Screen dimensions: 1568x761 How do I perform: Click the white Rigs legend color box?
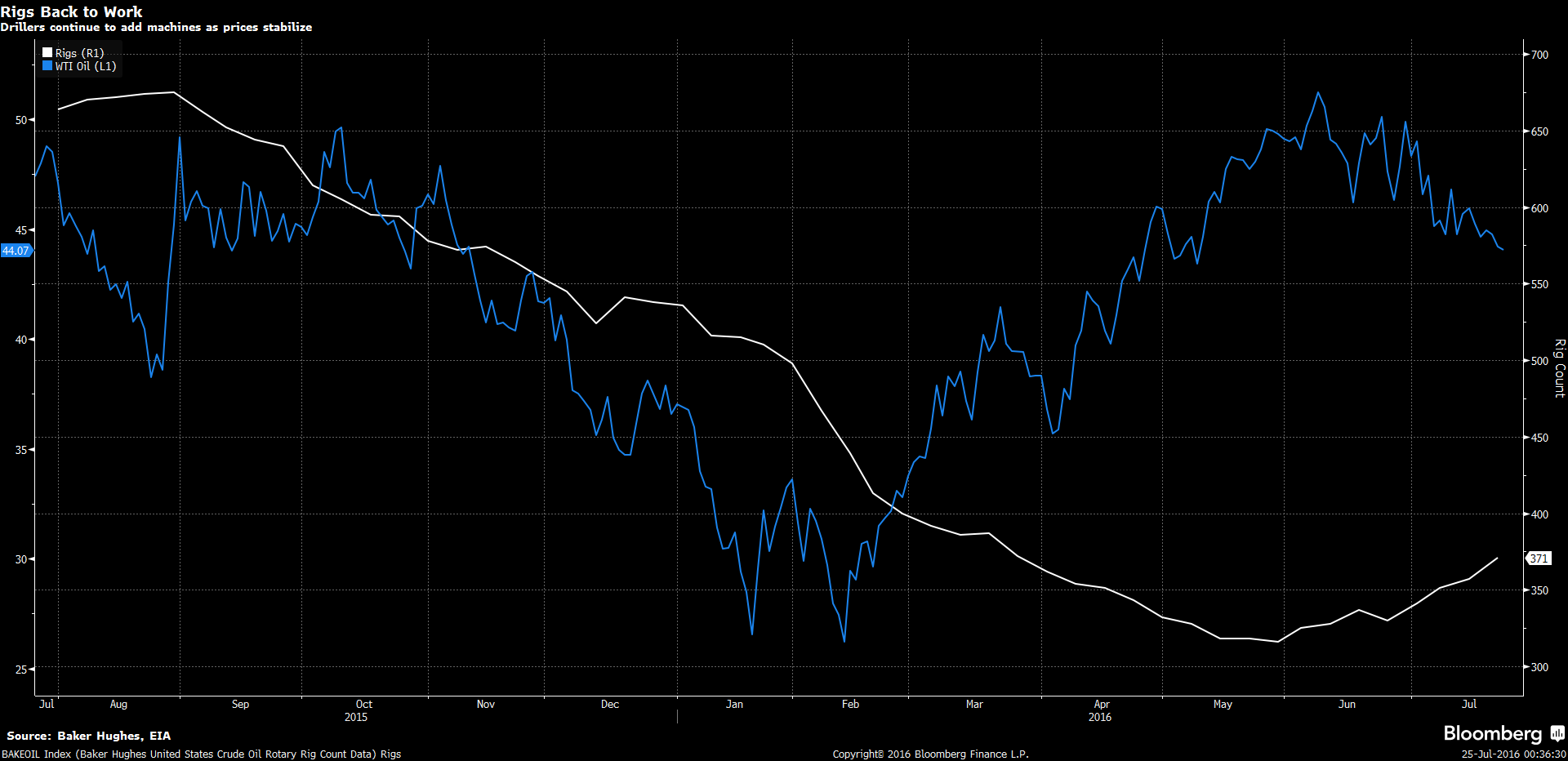click(x=47, y=52)
